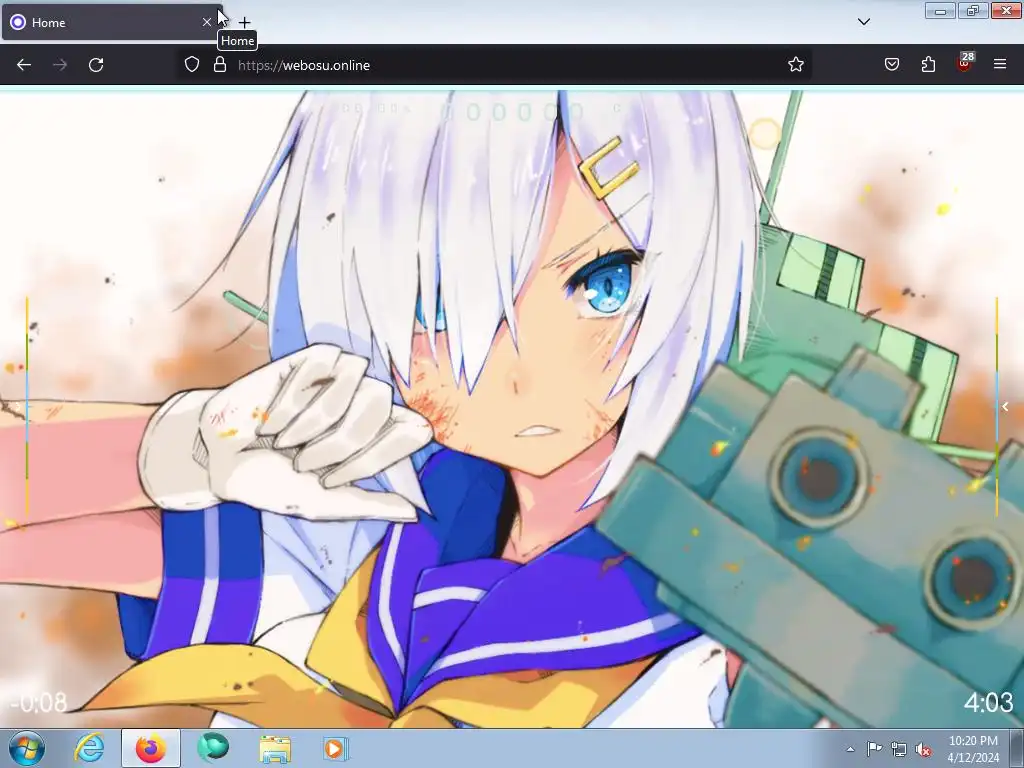
Task: Launch the media player taskbar icon
Action: 336,748
